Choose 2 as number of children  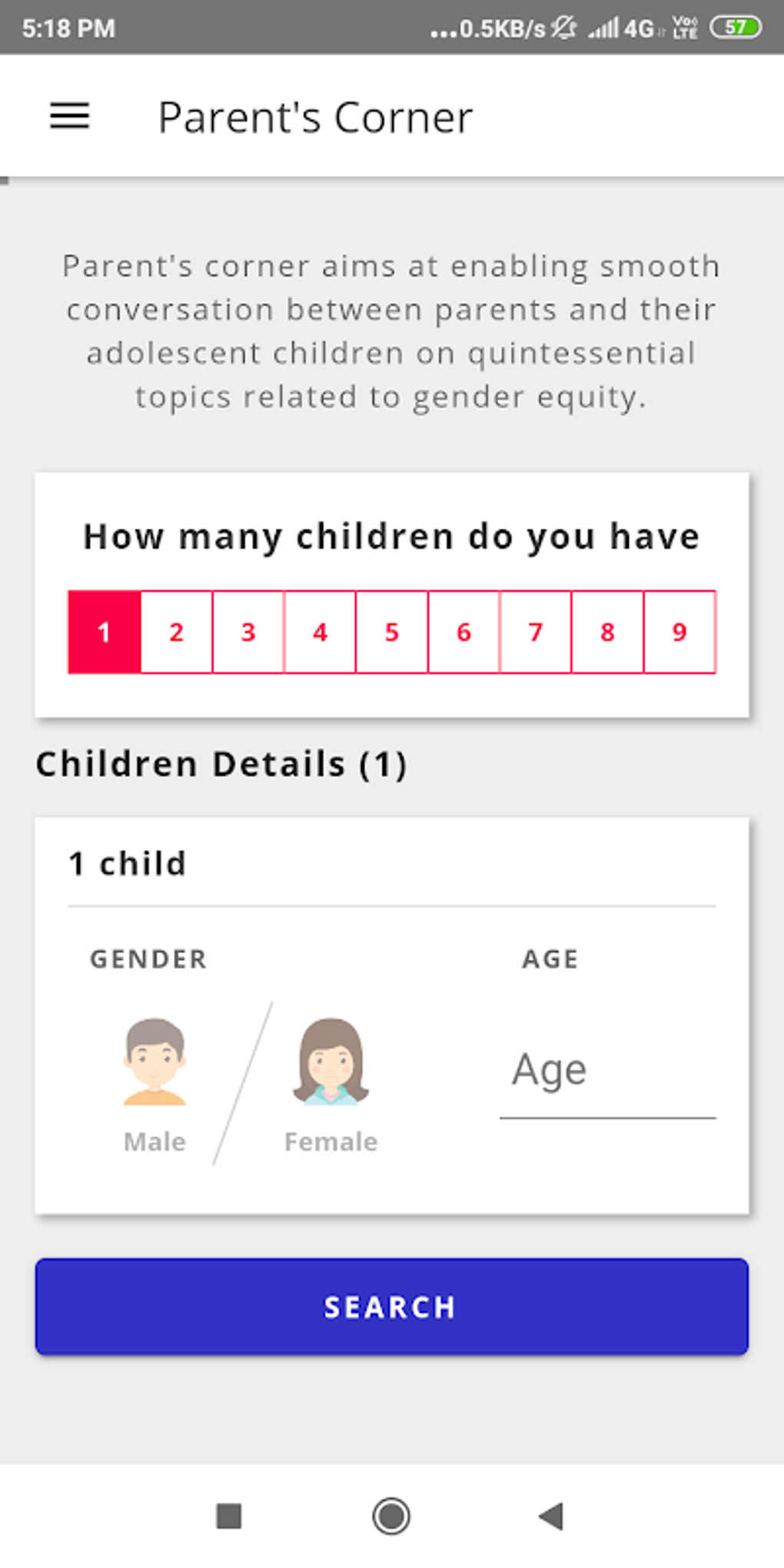(176, 632)
